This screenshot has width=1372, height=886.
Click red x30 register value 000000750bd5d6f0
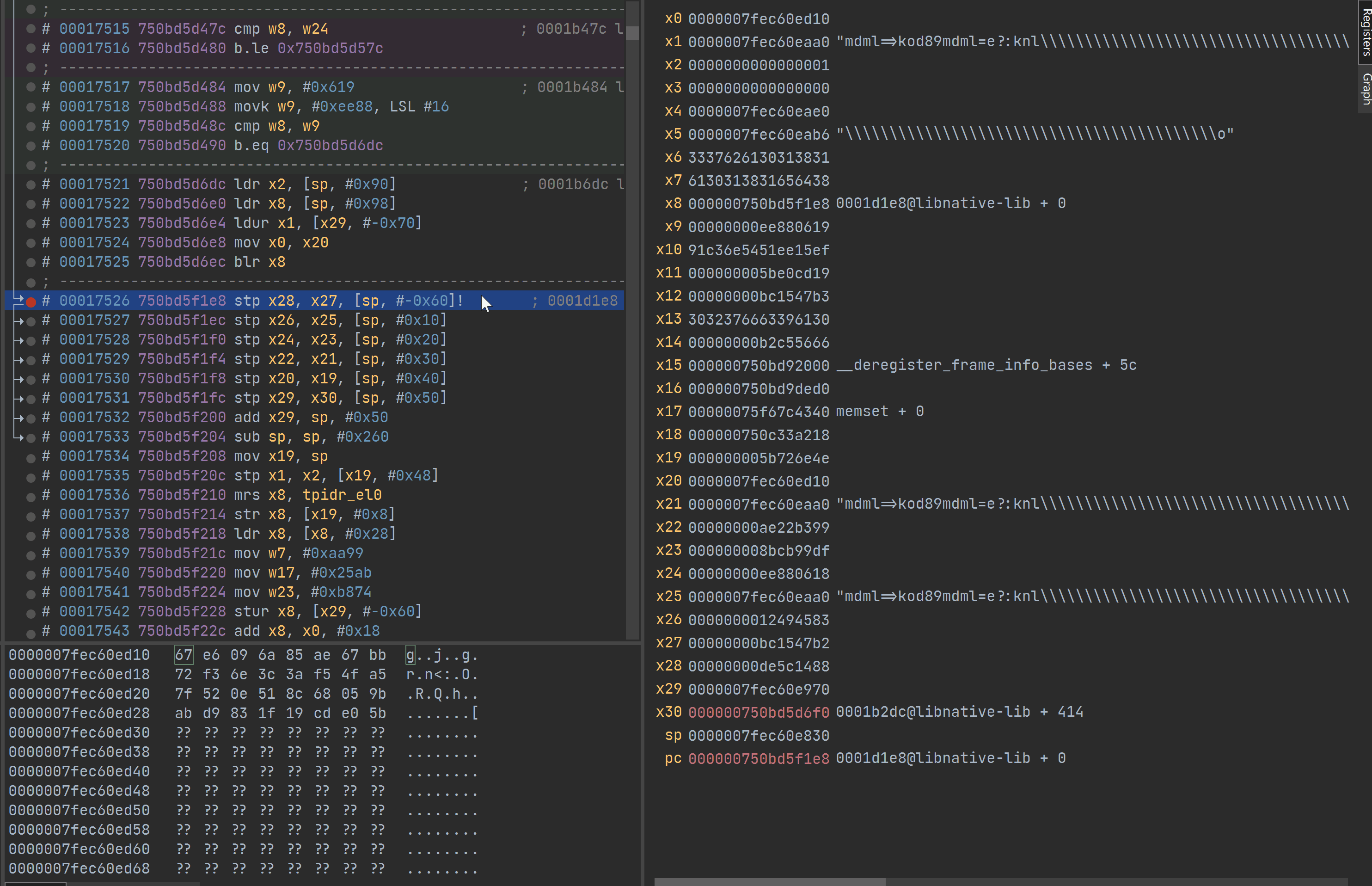pos(759,712)
